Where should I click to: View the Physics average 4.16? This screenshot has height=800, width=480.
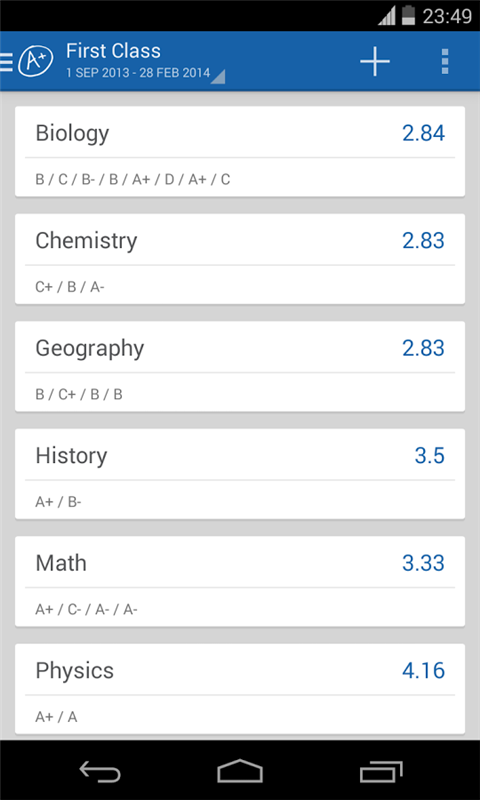423,671
